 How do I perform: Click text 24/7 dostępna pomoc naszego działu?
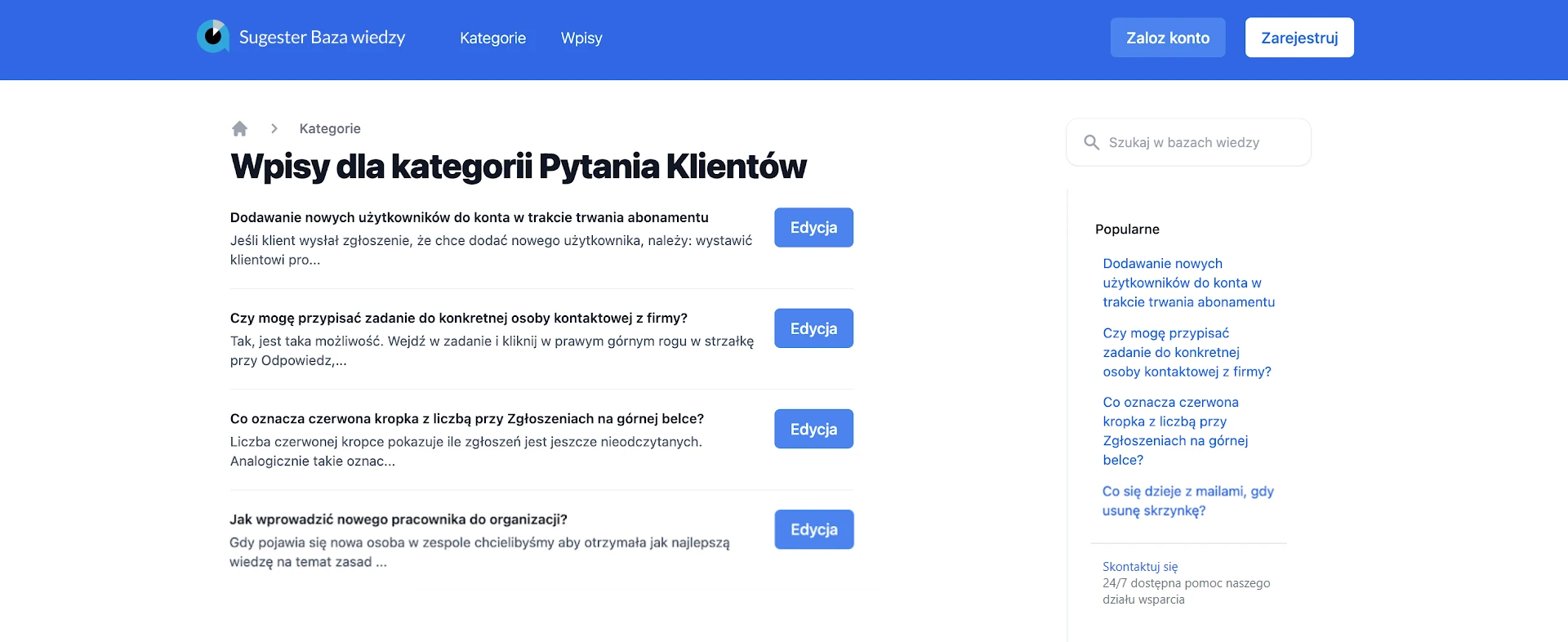[1186, 591]
